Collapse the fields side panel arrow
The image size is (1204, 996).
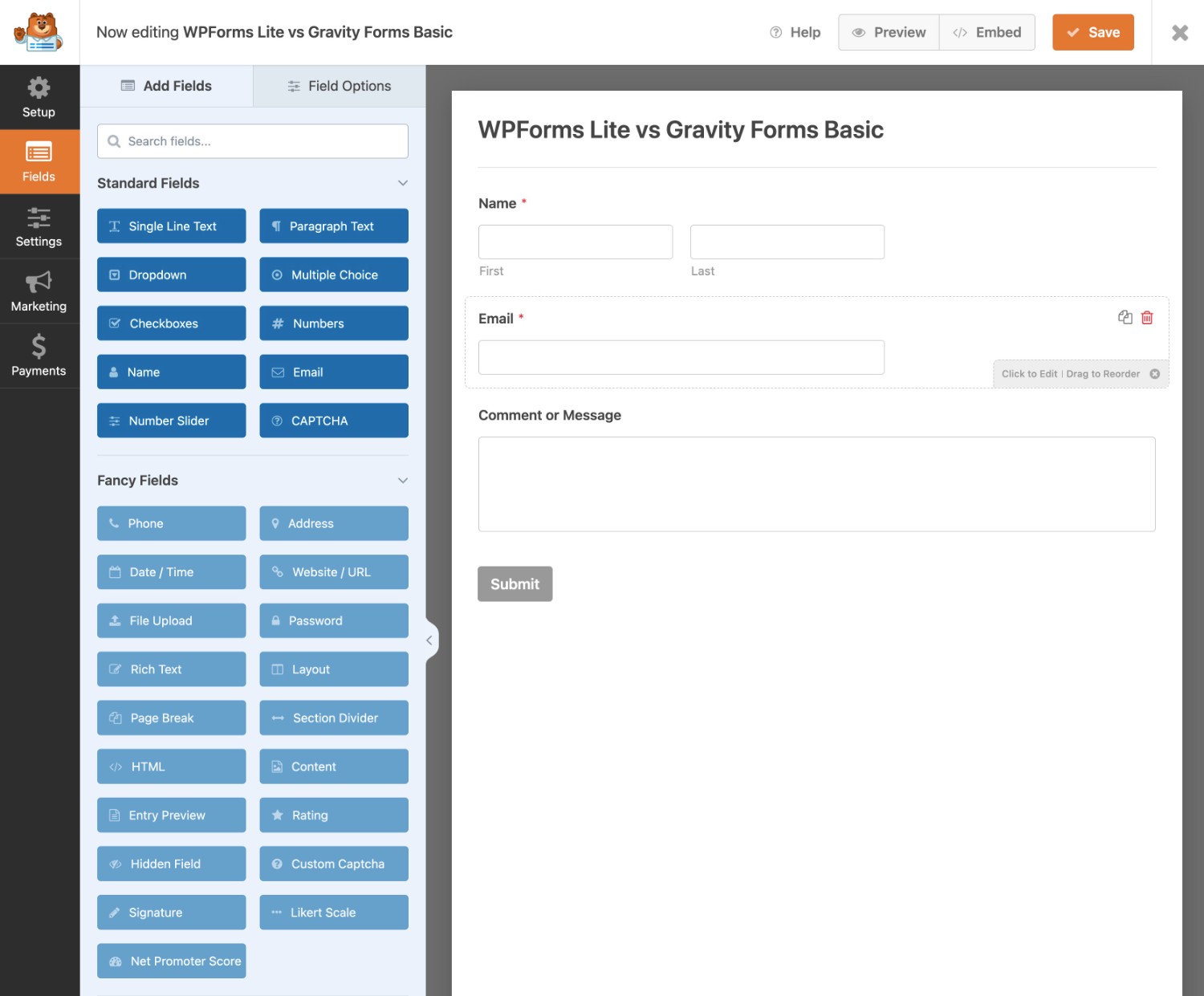coord(429,640)
